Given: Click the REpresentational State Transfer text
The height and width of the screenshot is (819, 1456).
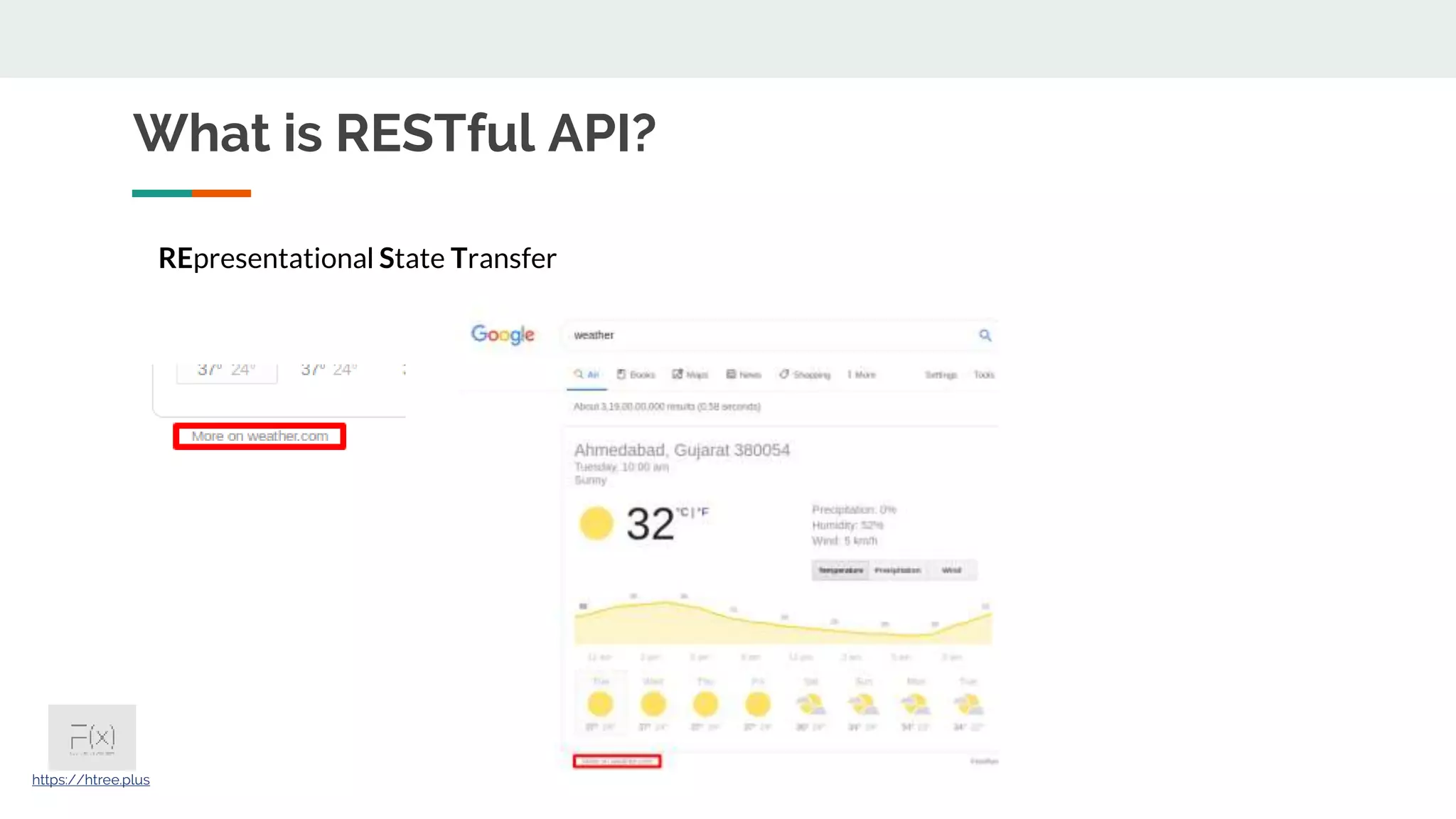Looking at the screenshot, I should pyautogui.click(x=357, y=258).
